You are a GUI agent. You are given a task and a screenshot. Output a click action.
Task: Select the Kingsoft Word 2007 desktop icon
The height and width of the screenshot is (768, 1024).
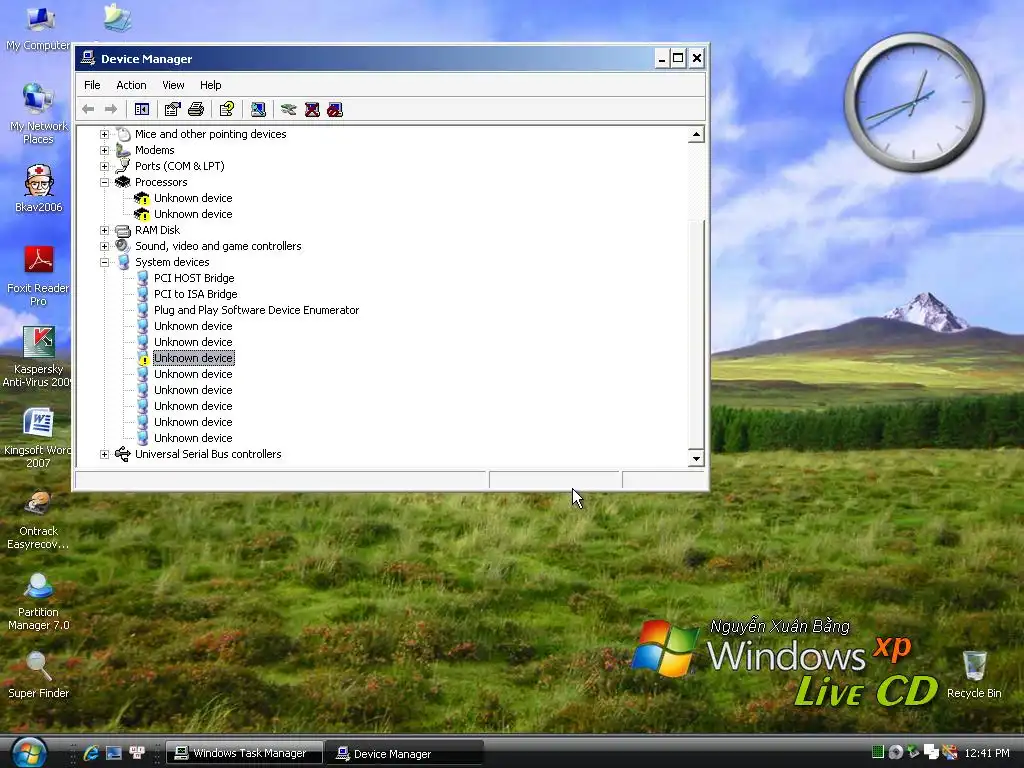pos(38,438)
